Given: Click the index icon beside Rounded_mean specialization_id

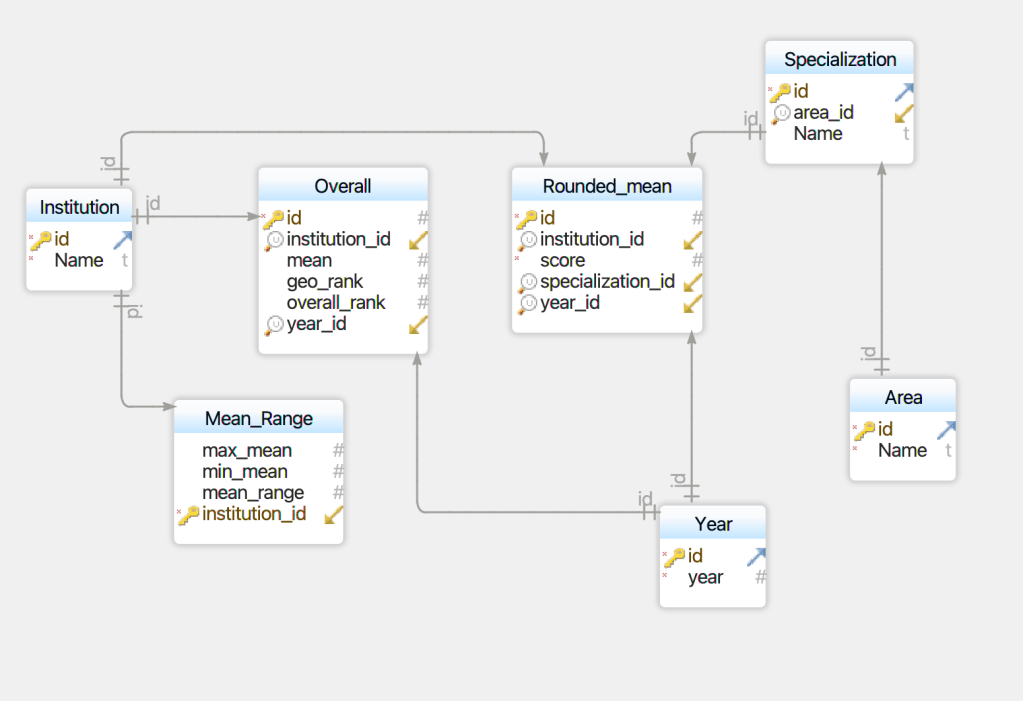Looking at the screenshot, I should tap(528, 282).
